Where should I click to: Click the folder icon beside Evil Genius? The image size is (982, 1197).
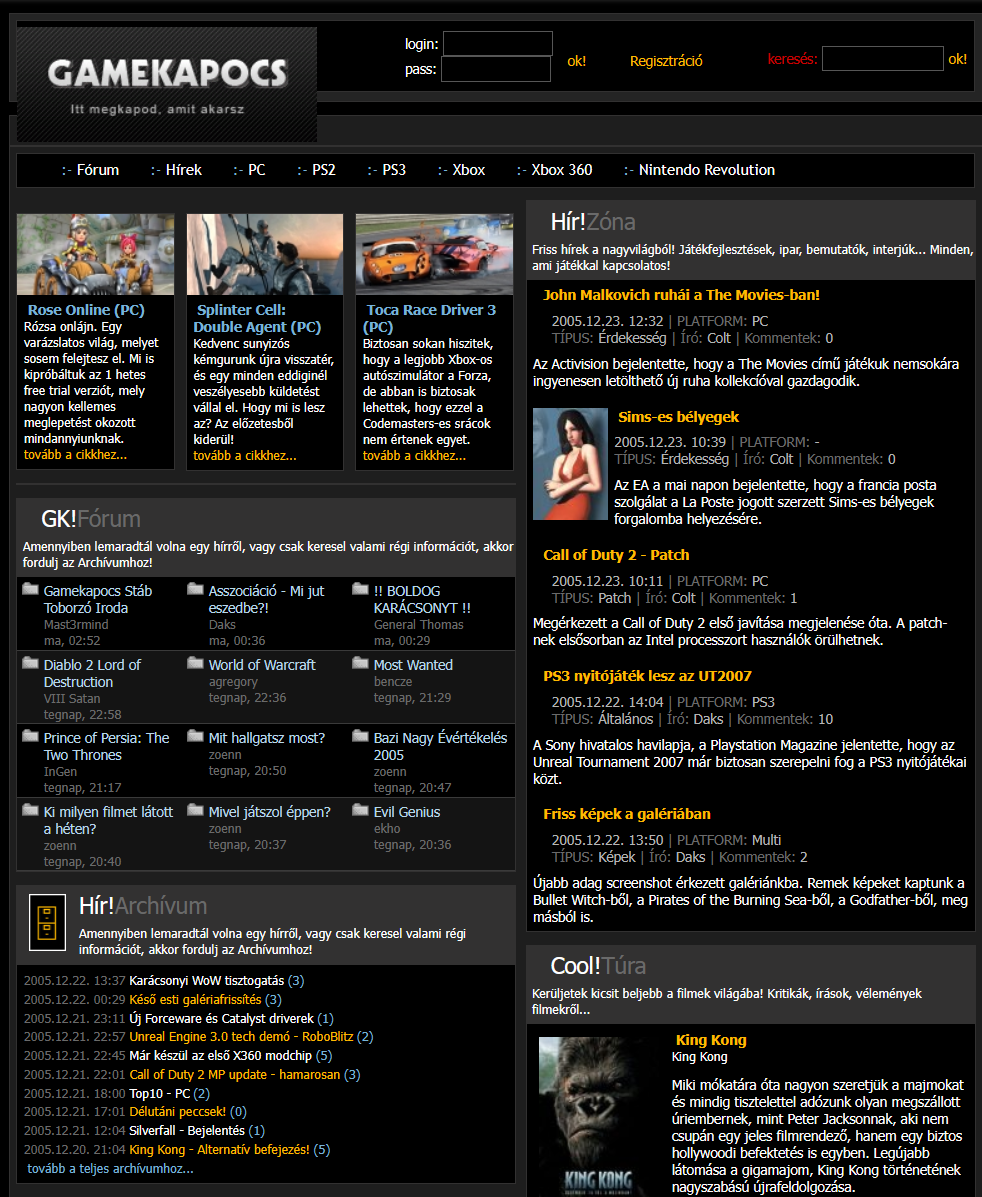(360, 810)
